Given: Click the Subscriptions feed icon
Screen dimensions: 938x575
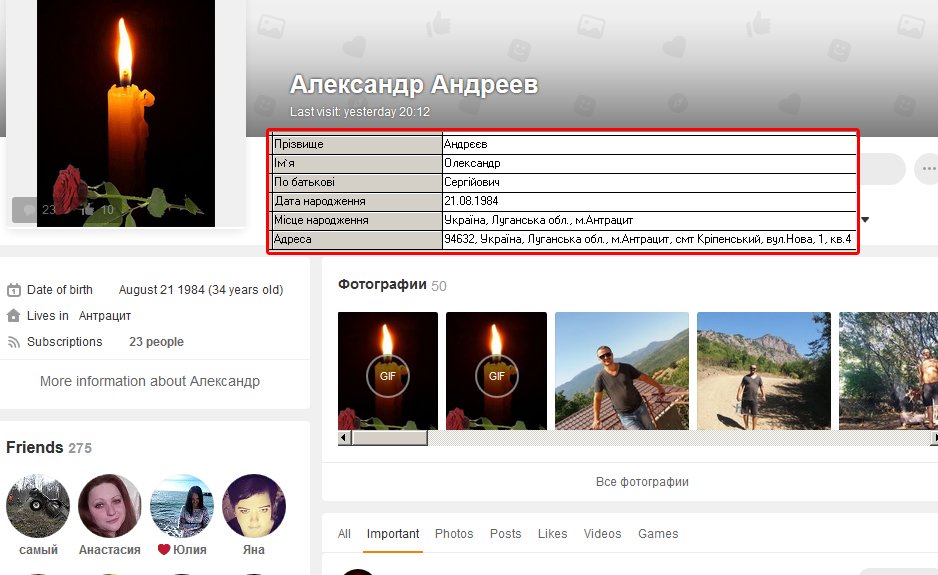Looking at the screenshot, I should (x=14, y=342).
